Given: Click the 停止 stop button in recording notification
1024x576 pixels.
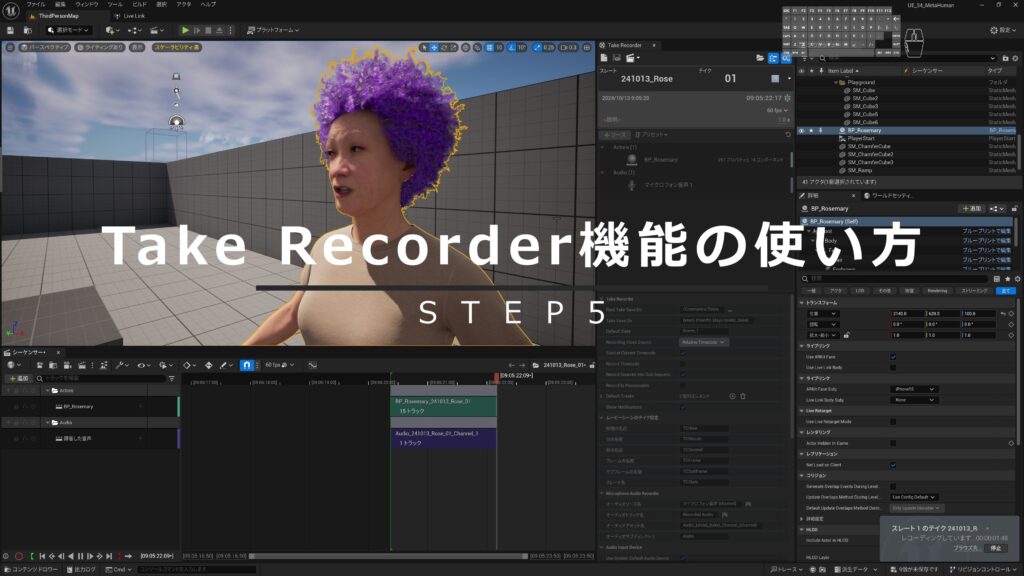Looking at the screenshot, I should coord(995,549).
